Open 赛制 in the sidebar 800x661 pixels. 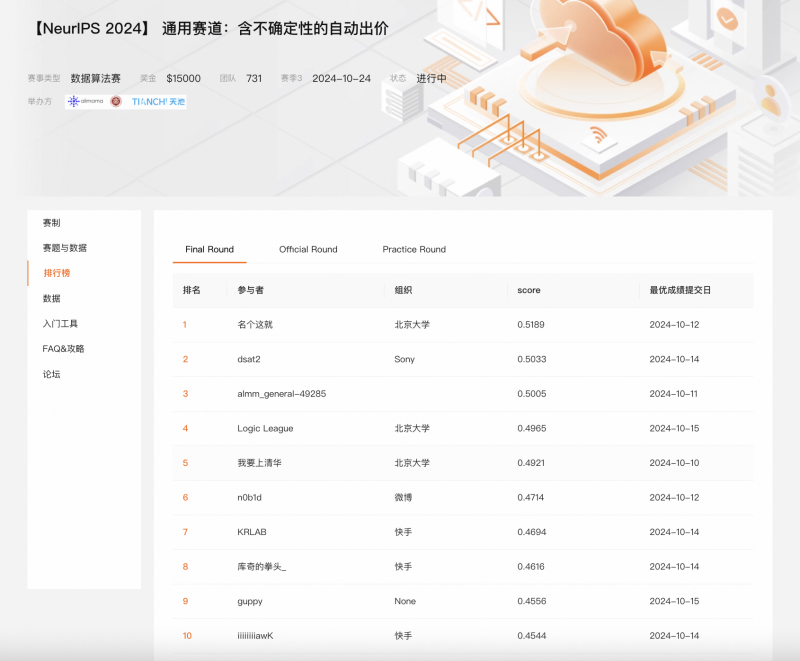click(x=52, y=223)
